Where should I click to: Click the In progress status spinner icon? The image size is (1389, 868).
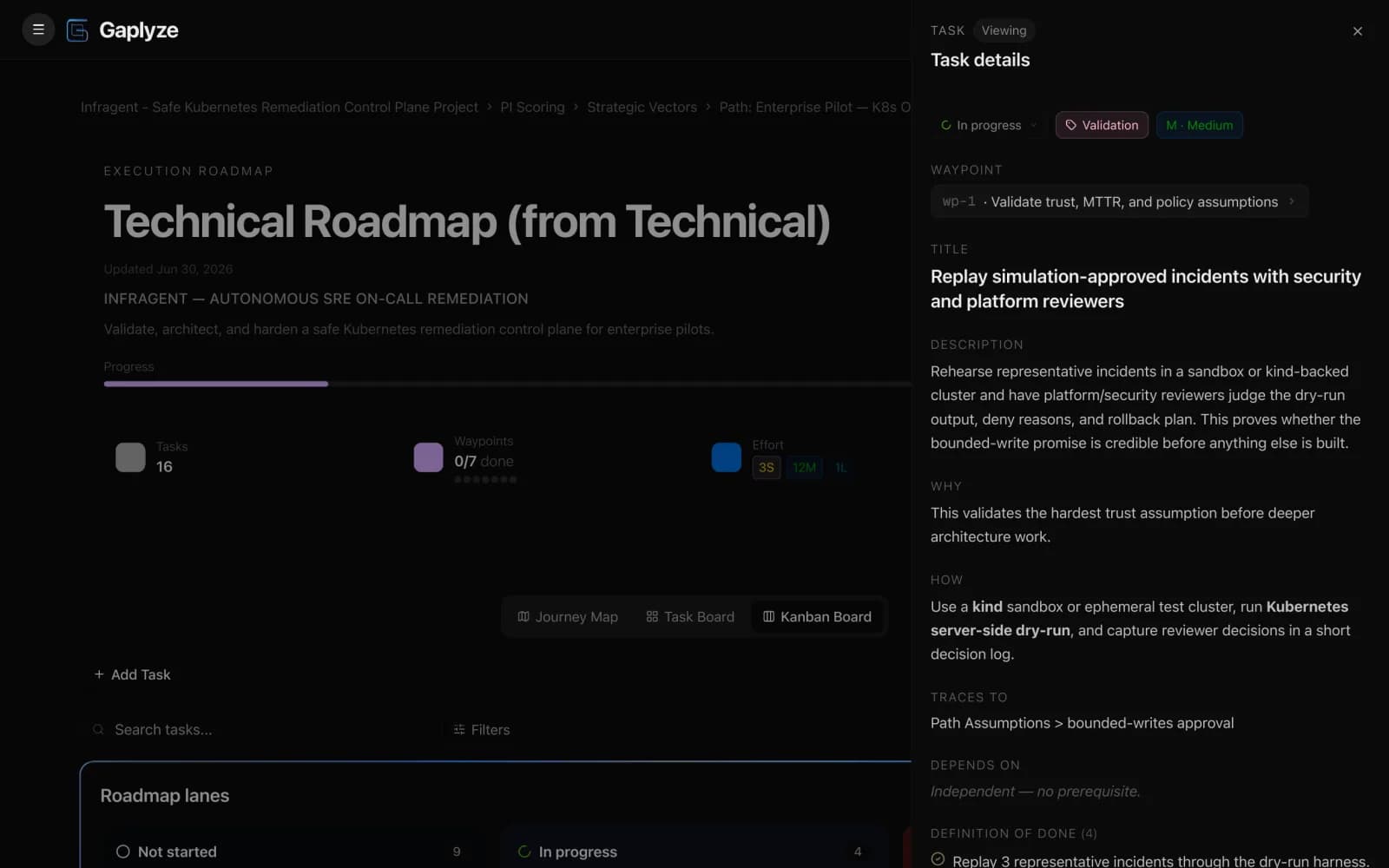tap(946, 125)
